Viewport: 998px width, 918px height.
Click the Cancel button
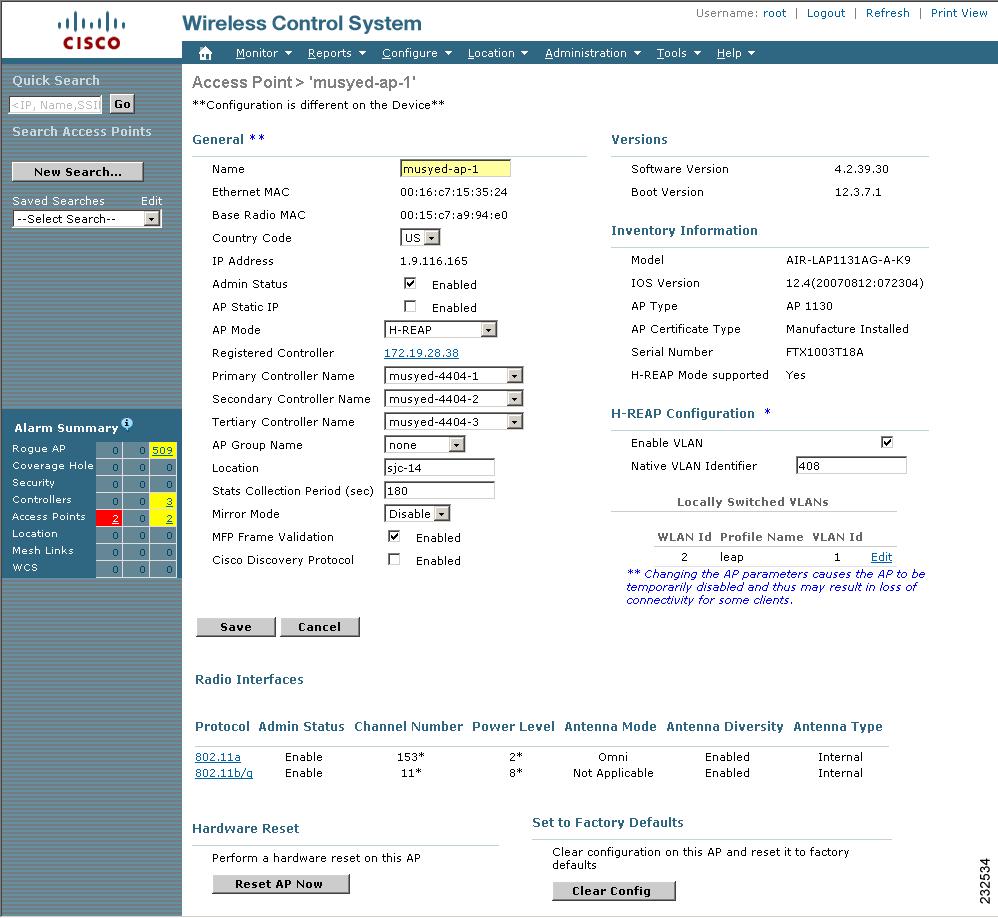point(320,627)
